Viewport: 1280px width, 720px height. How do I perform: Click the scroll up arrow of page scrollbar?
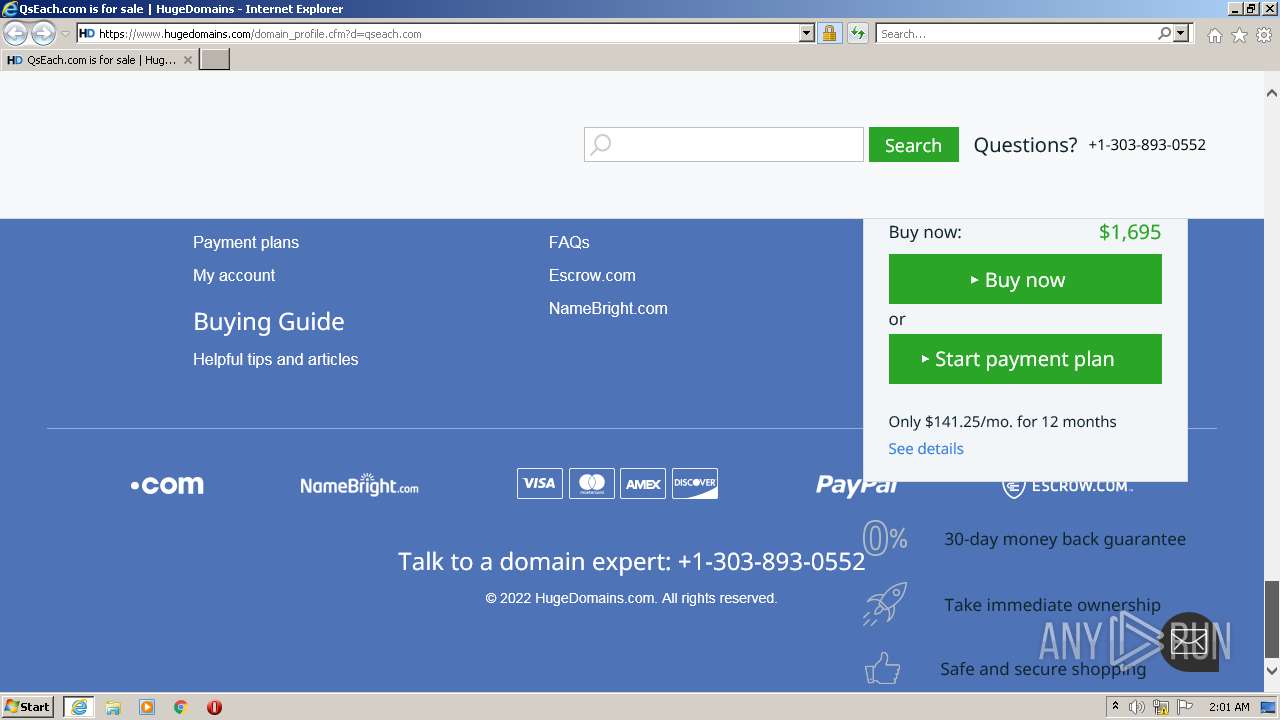[x=1272, y=93]
